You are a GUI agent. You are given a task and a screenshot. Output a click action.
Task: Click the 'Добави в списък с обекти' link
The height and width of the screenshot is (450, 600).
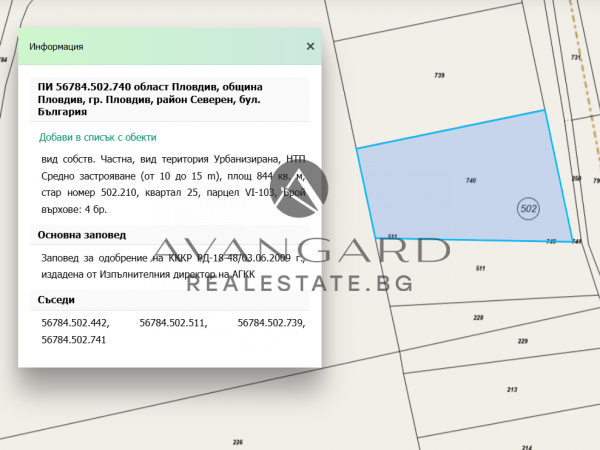[98, 137]
